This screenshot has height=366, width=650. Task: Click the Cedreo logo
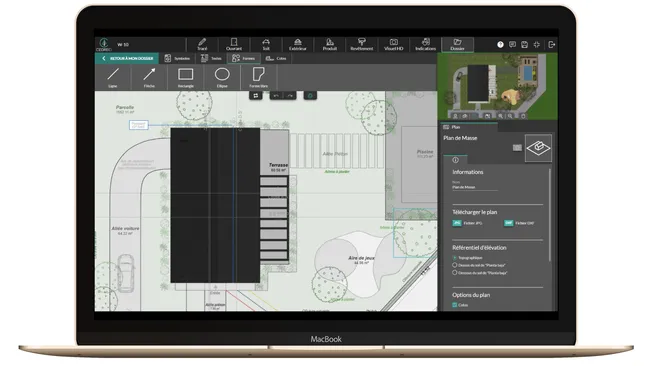104,44
